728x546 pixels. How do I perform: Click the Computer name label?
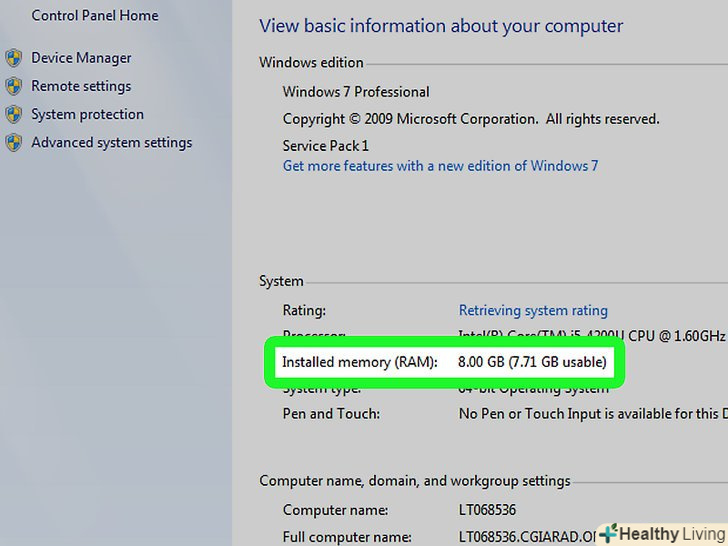coord(335,510)
